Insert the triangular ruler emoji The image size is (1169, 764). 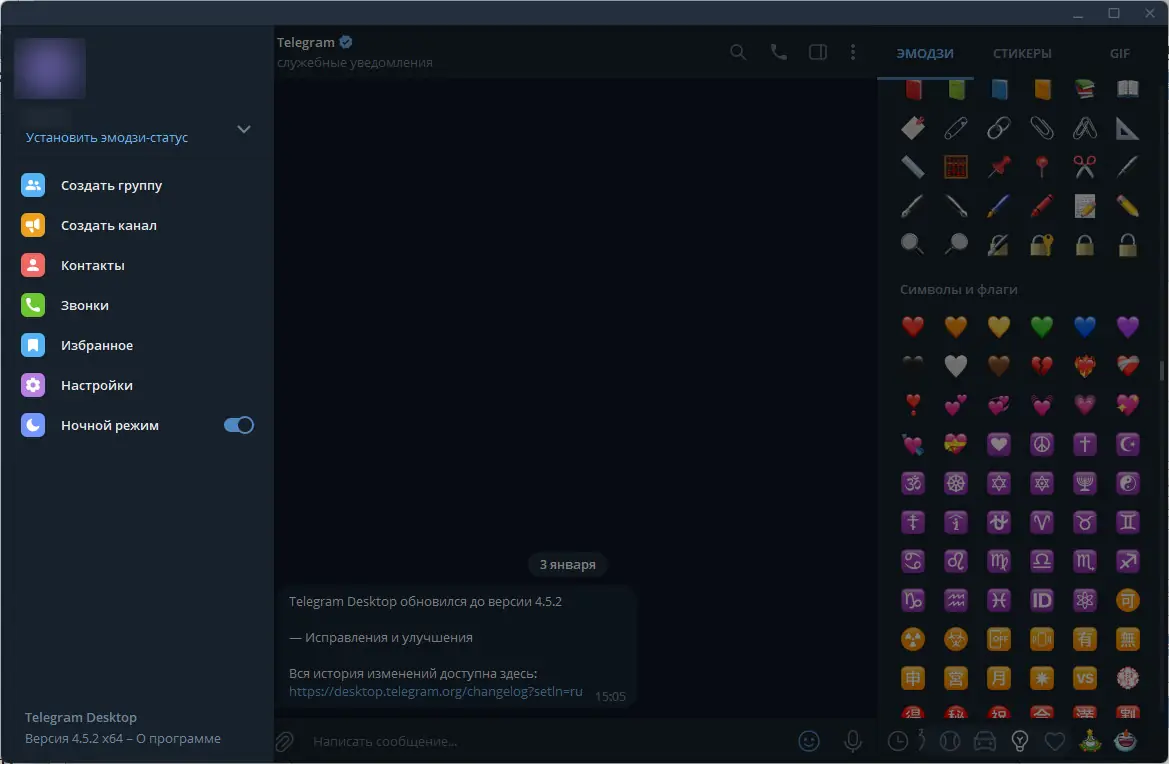point(1127,127)
